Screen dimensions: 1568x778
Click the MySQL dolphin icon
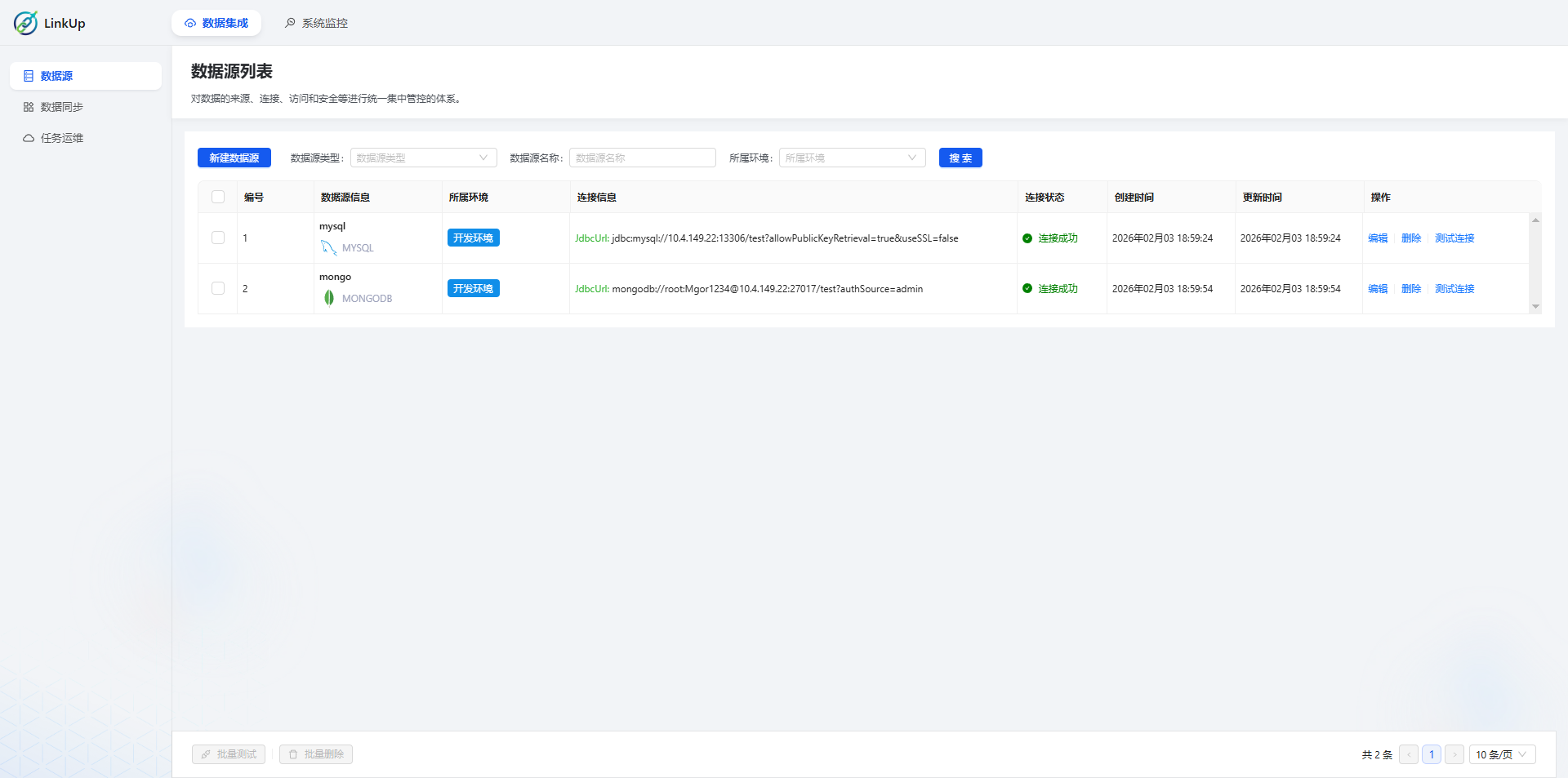click(328, 247)
